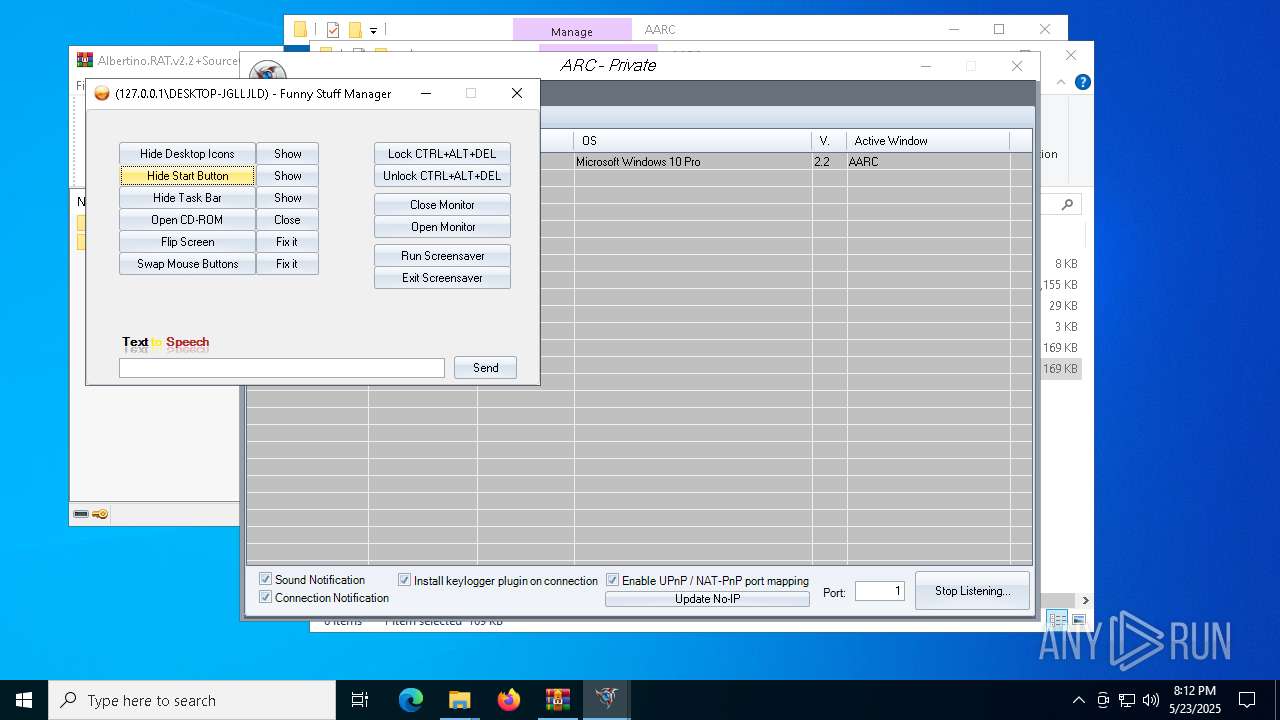Show hidden system tray icons chevron

(x=1078, y=700)
